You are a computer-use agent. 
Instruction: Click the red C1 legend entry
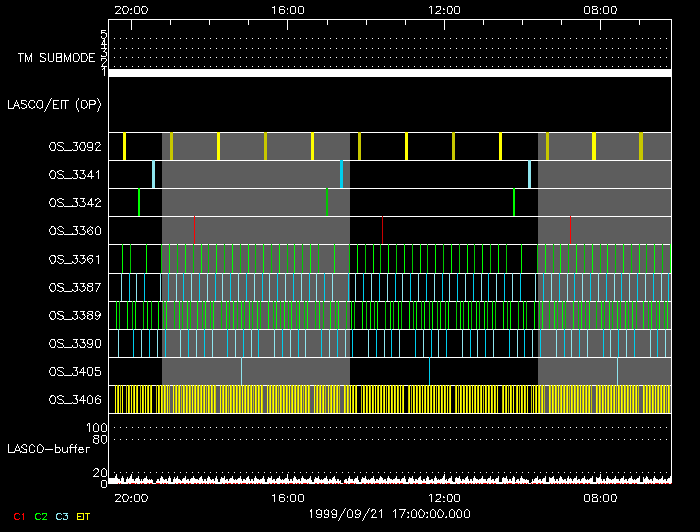tap(18, 516)
